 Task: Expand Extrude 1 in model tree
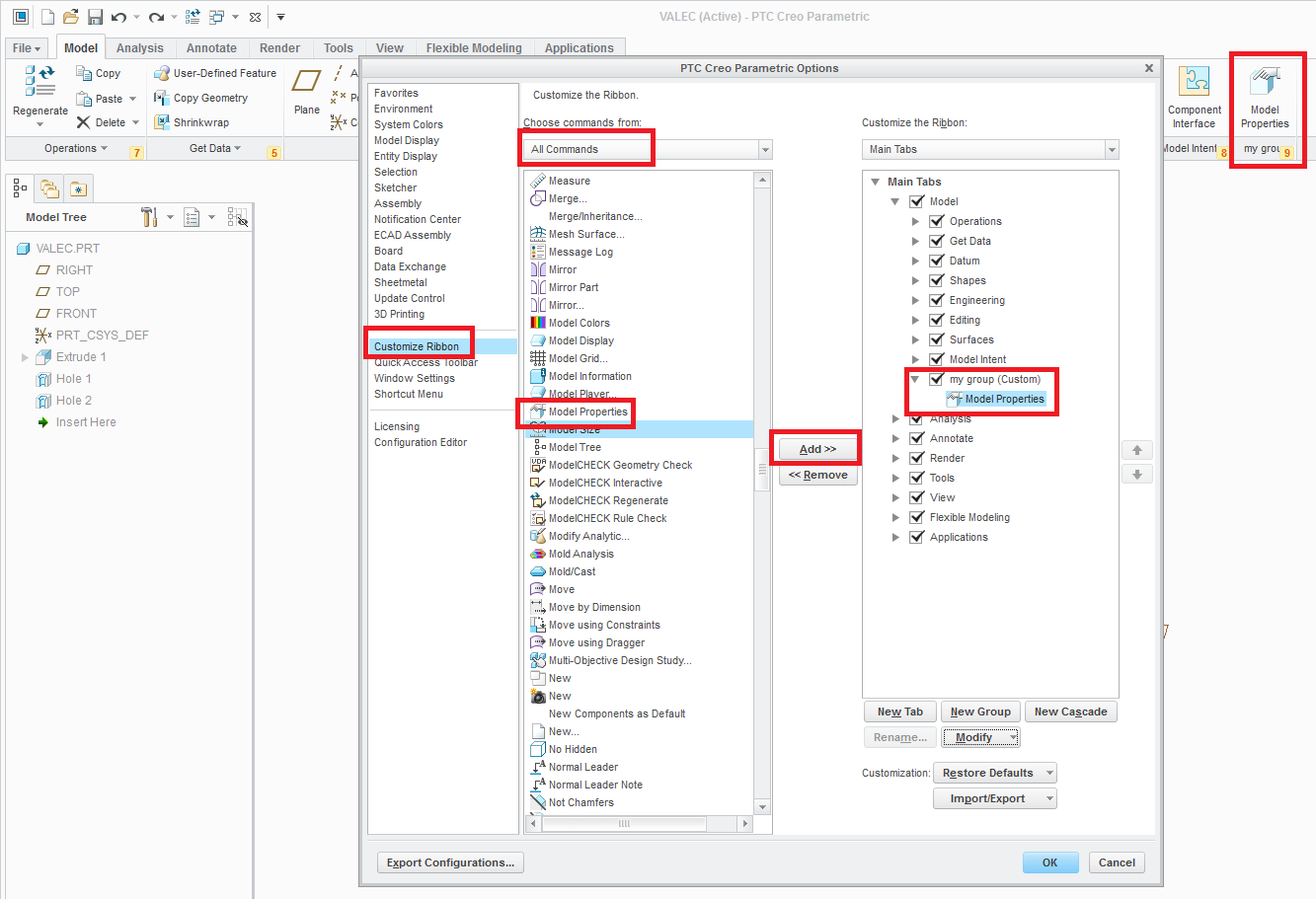25,357
